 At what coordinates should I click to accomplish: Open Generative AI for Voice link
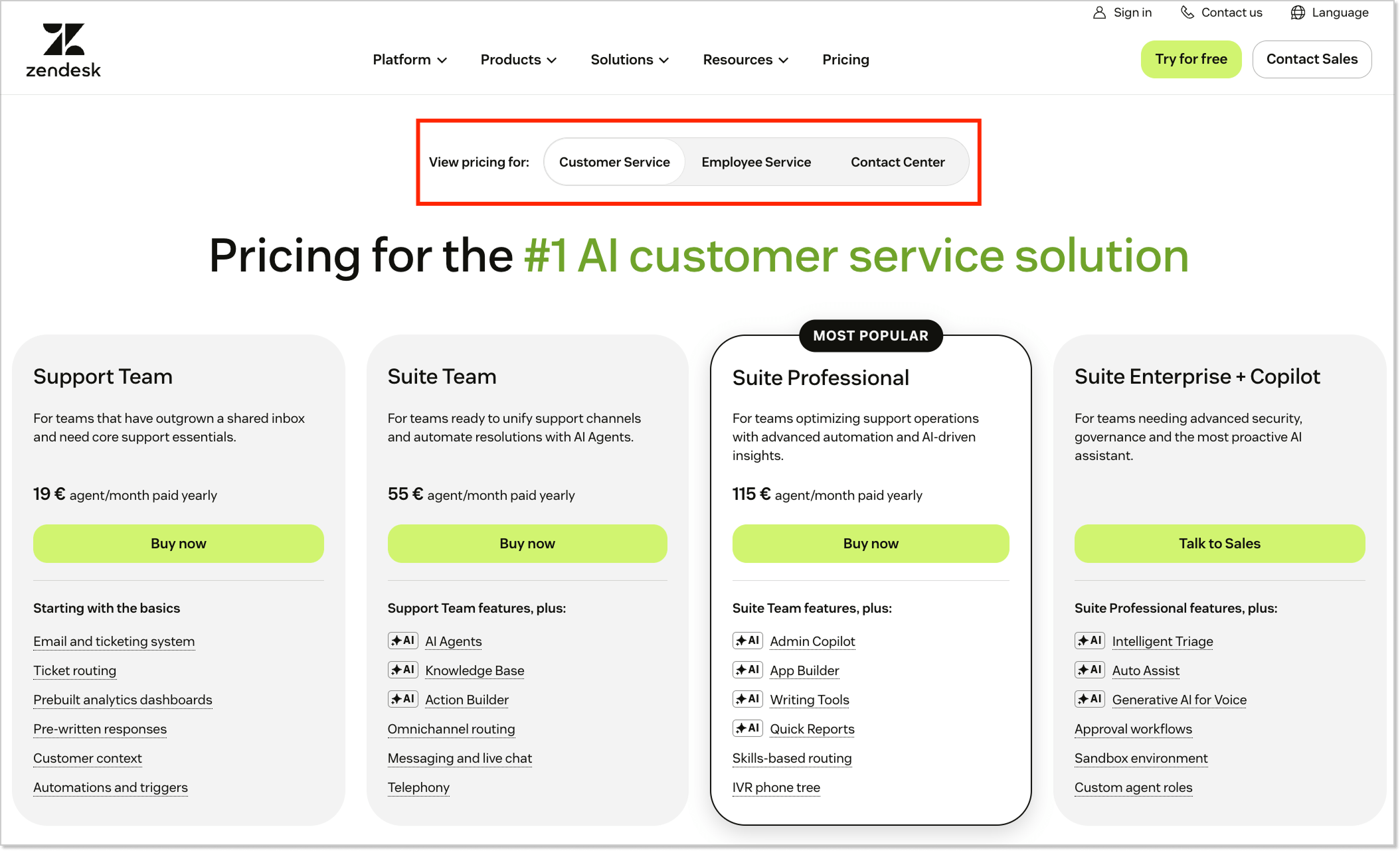tap(1180, 700)
